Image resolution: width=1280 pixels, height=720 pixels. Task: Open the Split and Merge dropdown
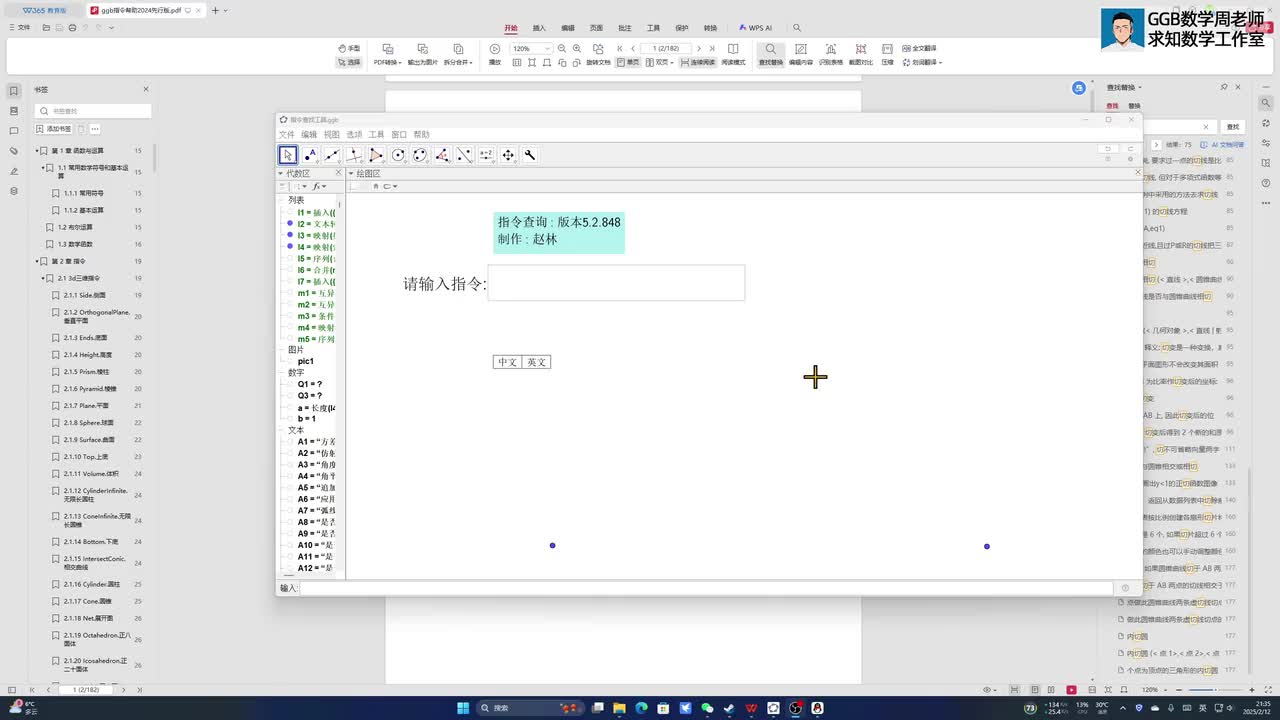pos(458,62)
